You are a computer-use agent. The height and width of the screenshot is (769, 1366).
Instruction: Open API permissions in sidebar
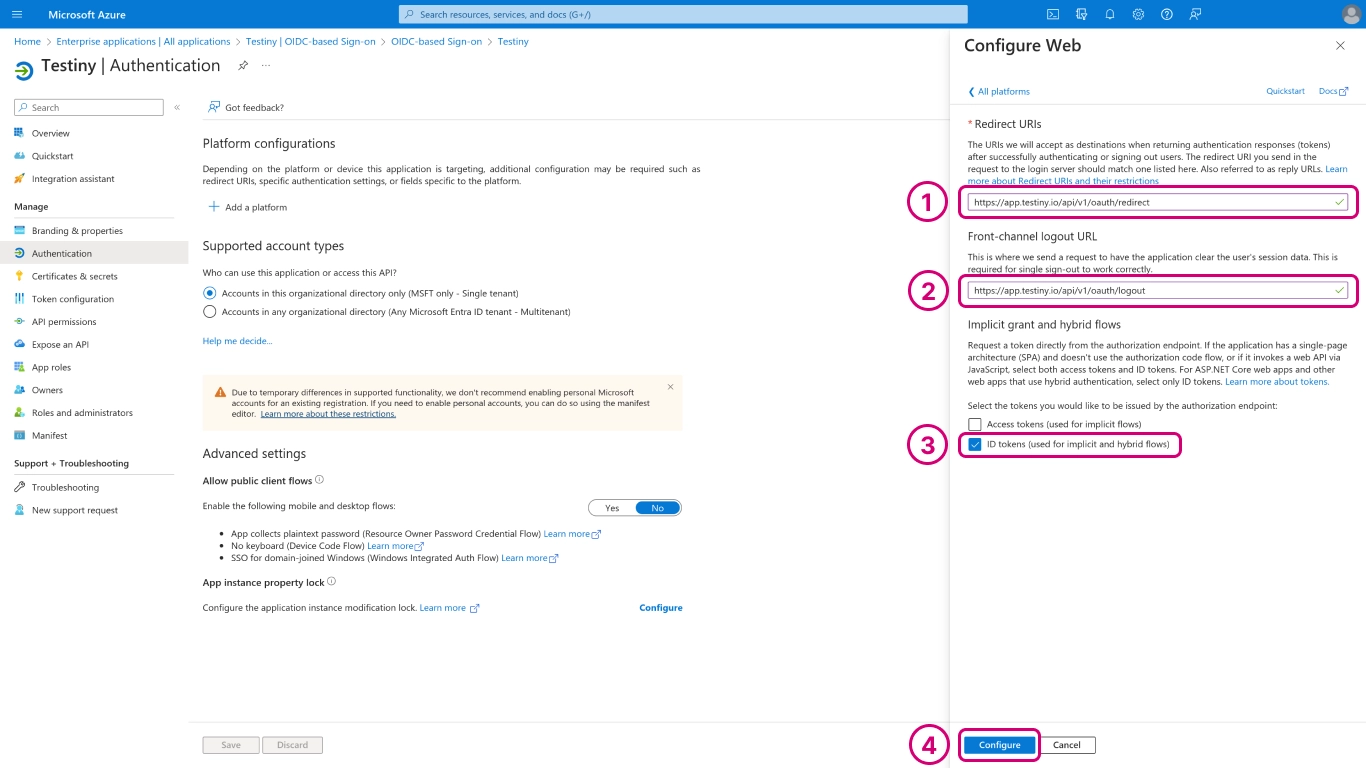(64, 322)
